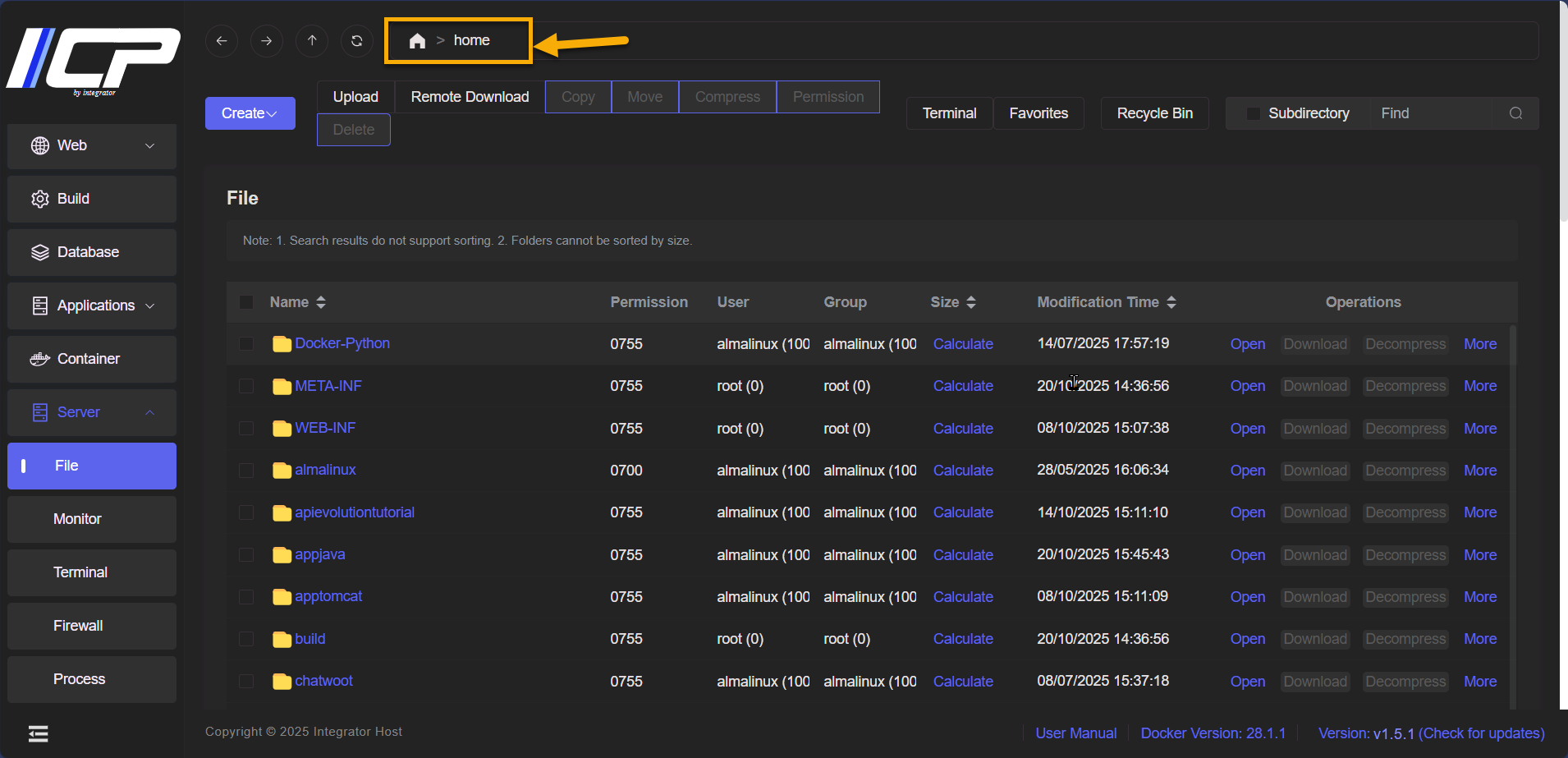The image size is (1568, 758).
Task: Enable the Subdirectory checkbox
Action: tap(1254, 113)
